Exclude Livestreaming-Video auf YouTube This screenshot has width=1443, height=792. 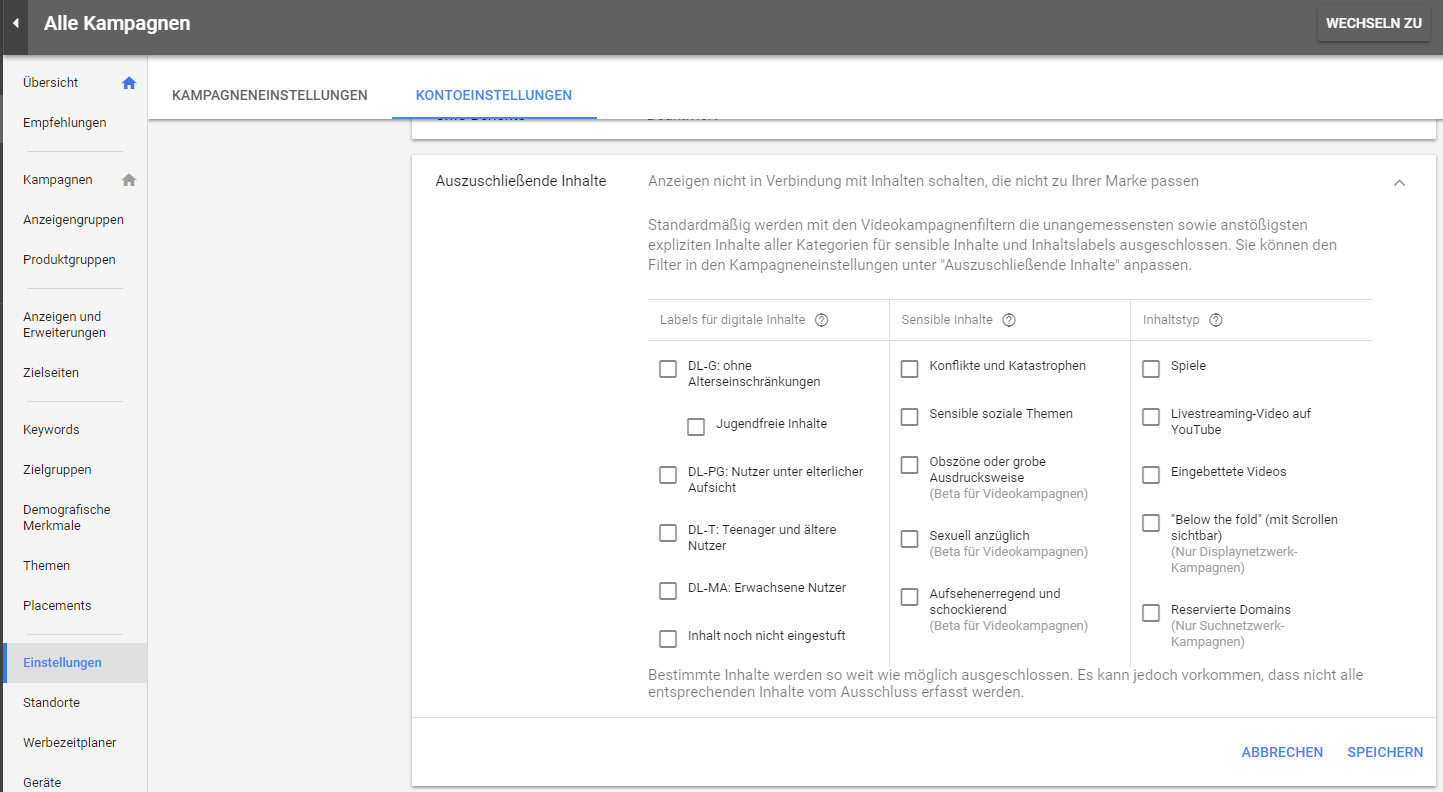1151,417
